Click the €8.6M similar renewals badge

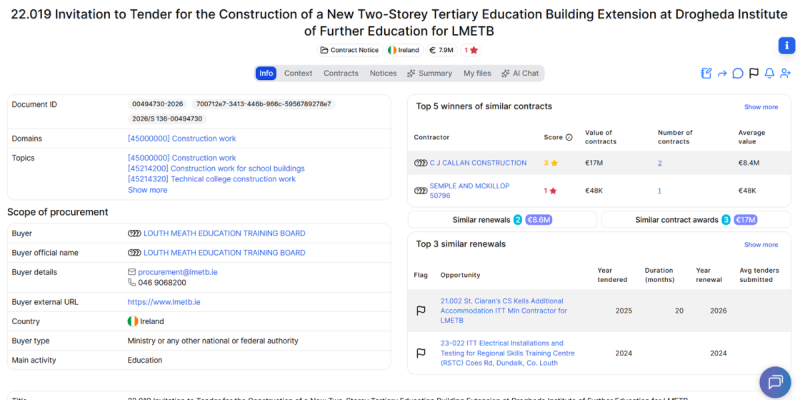(x=539, y=220)
